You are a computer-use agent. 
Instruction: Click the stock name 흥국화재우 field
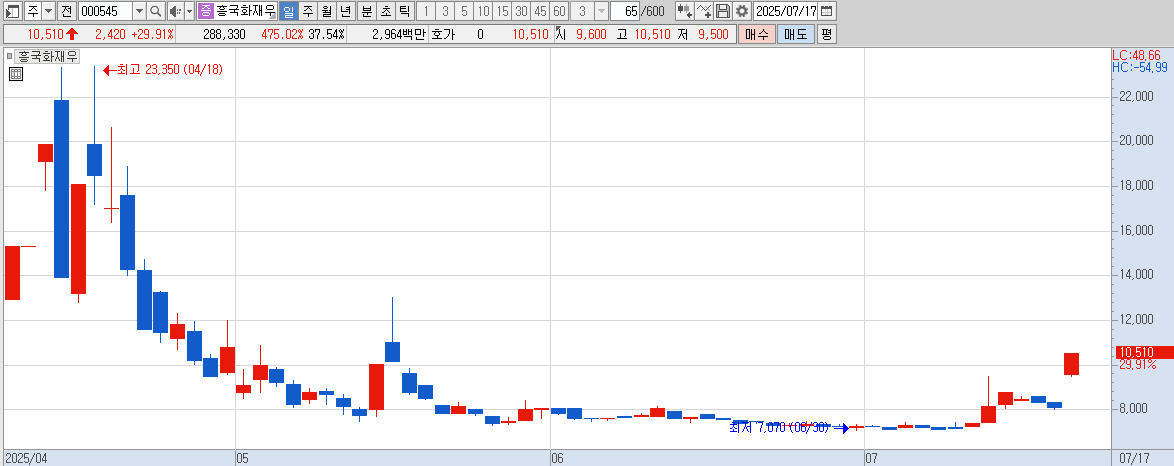click(246, 11)
